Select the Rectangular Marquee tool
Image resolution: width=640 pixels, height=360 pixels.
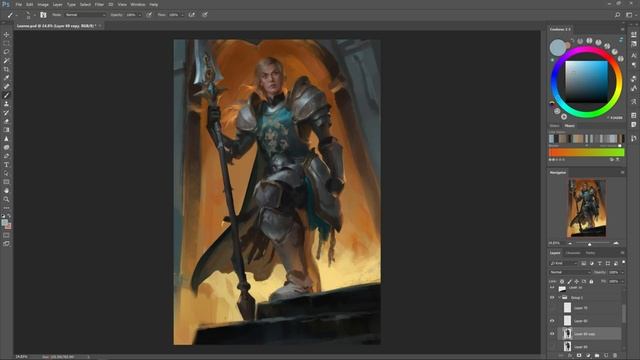coord(6,43)
